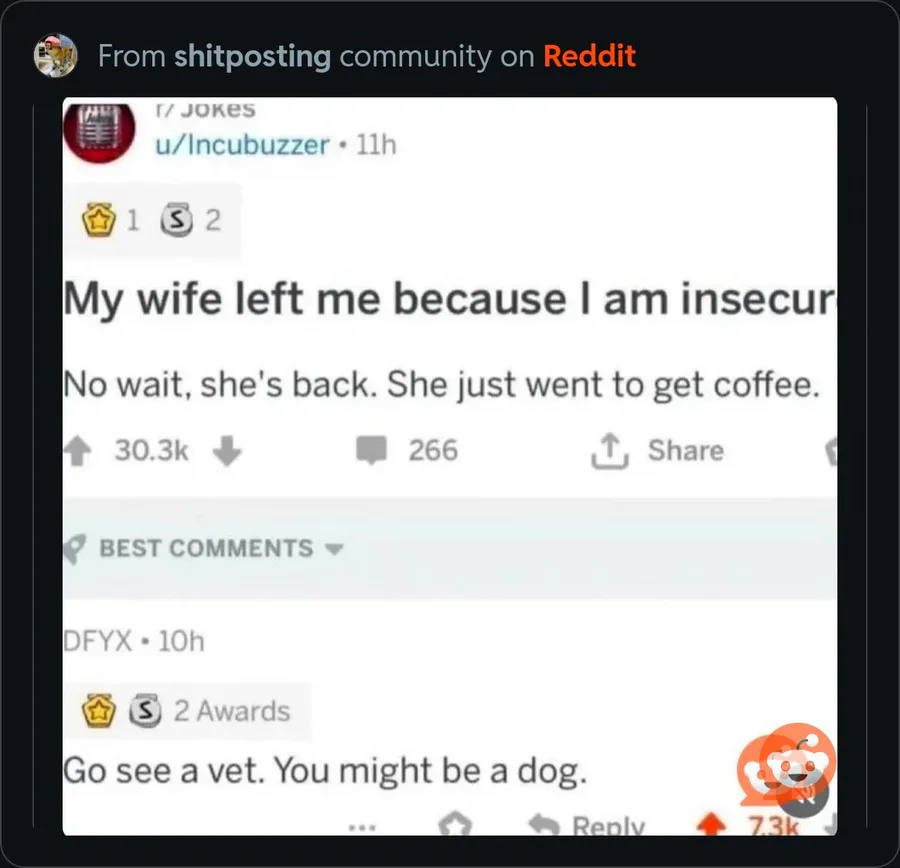Image resolution: width=900 pixels, height=868 pixels.
Task: Click the gold award badge on post
Action: 99,220
